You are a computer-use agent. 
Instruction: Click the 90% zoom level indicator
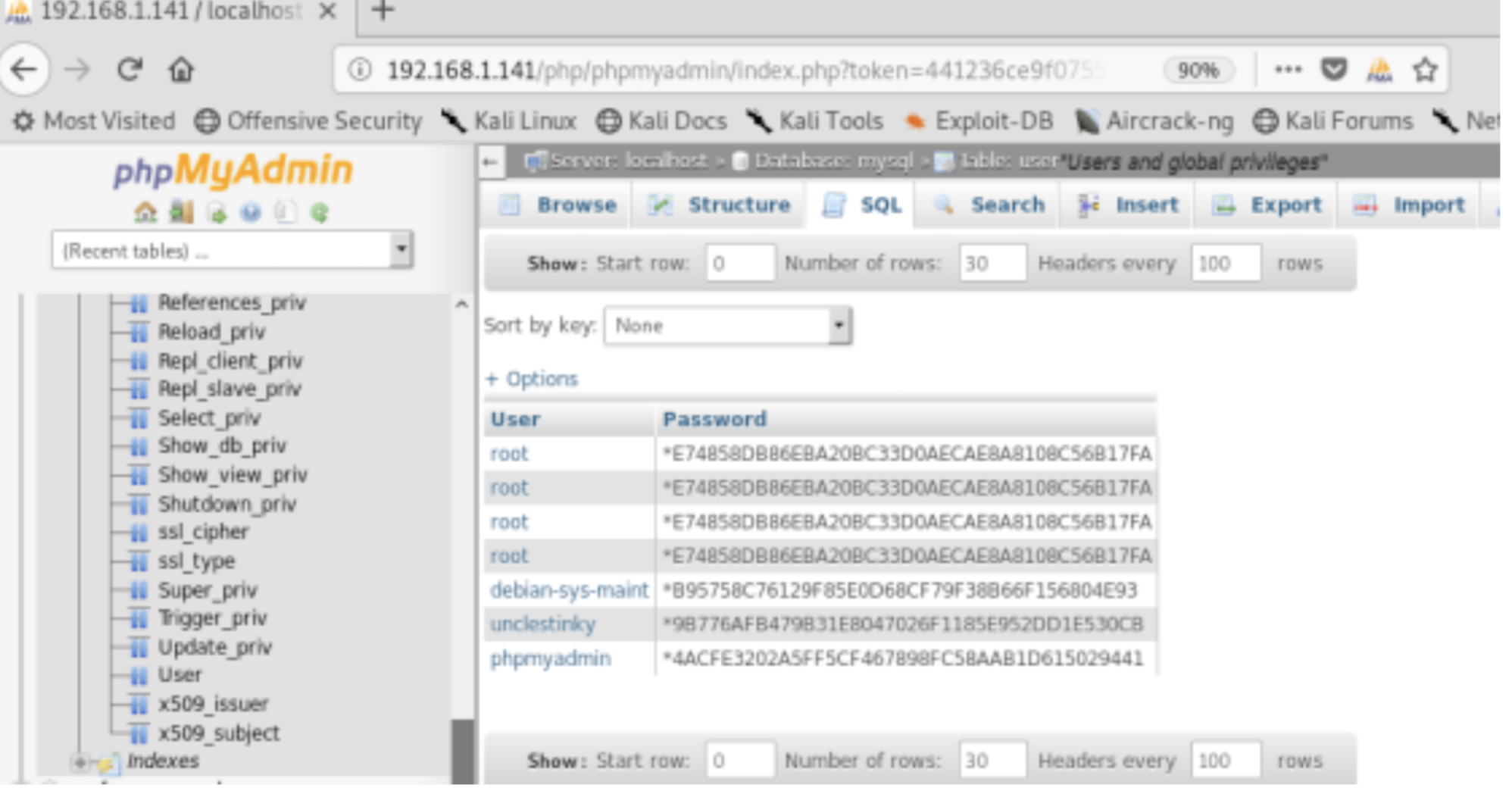pyautogui.click(x=1198, y=70)
